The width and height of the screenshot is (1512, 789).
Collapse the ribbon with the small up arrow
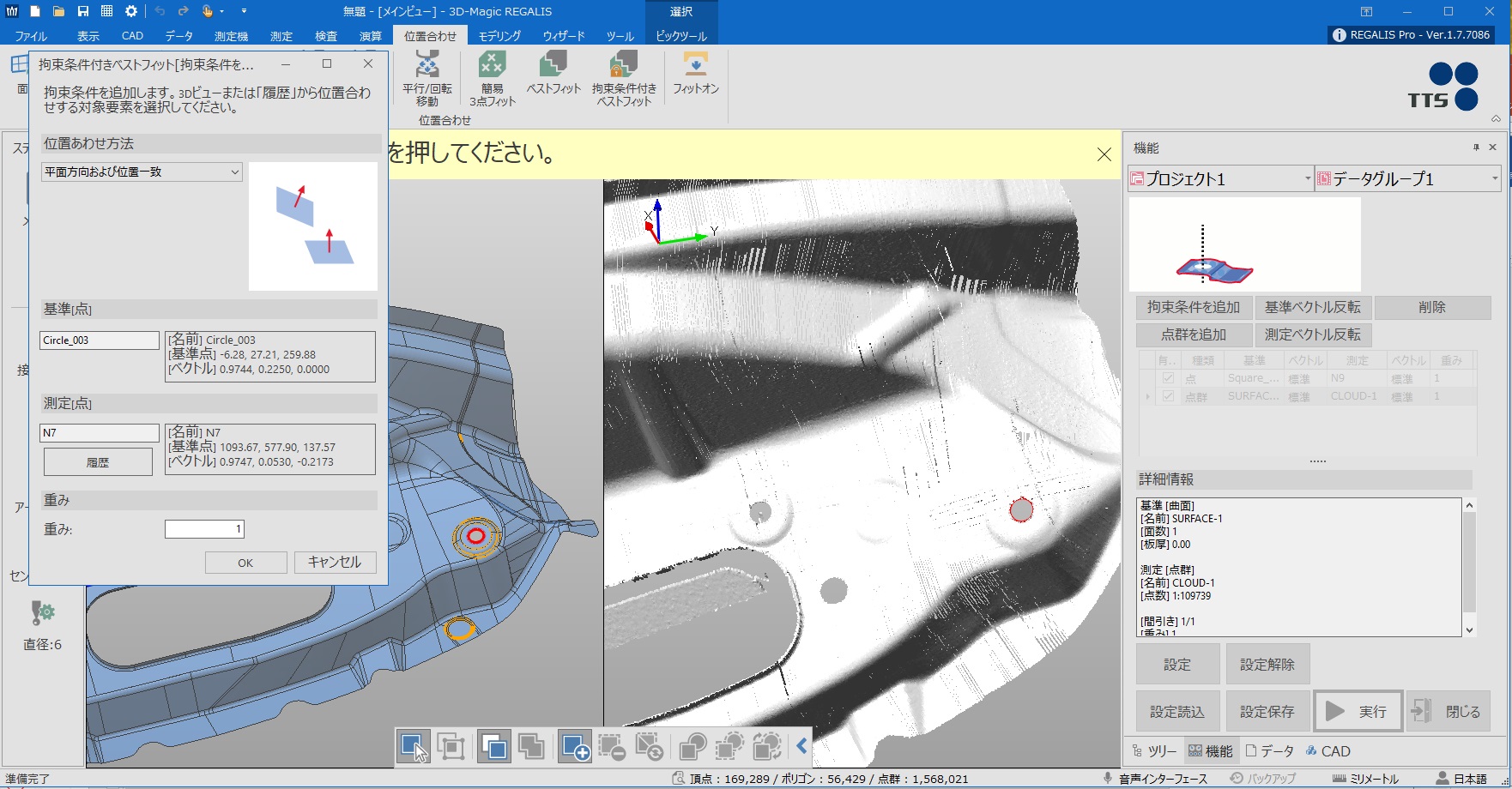pos(1496,118)
